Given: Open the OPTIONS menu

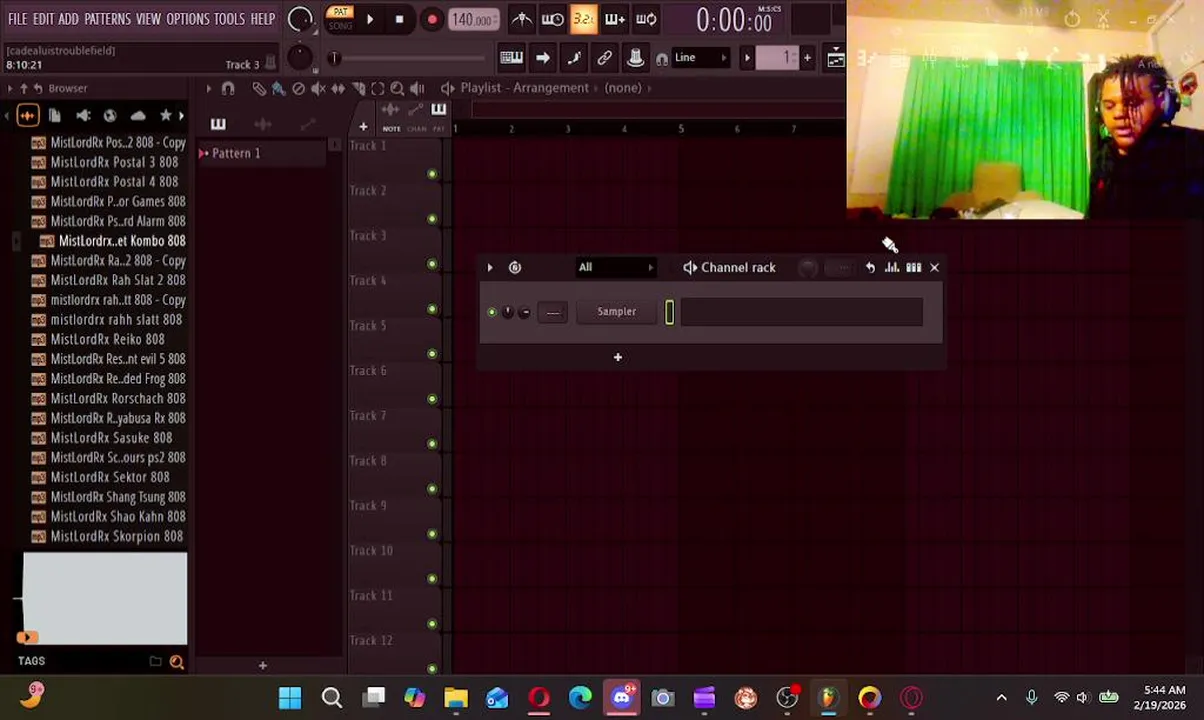Looking at the screenshot, I should tap(187, 19).
